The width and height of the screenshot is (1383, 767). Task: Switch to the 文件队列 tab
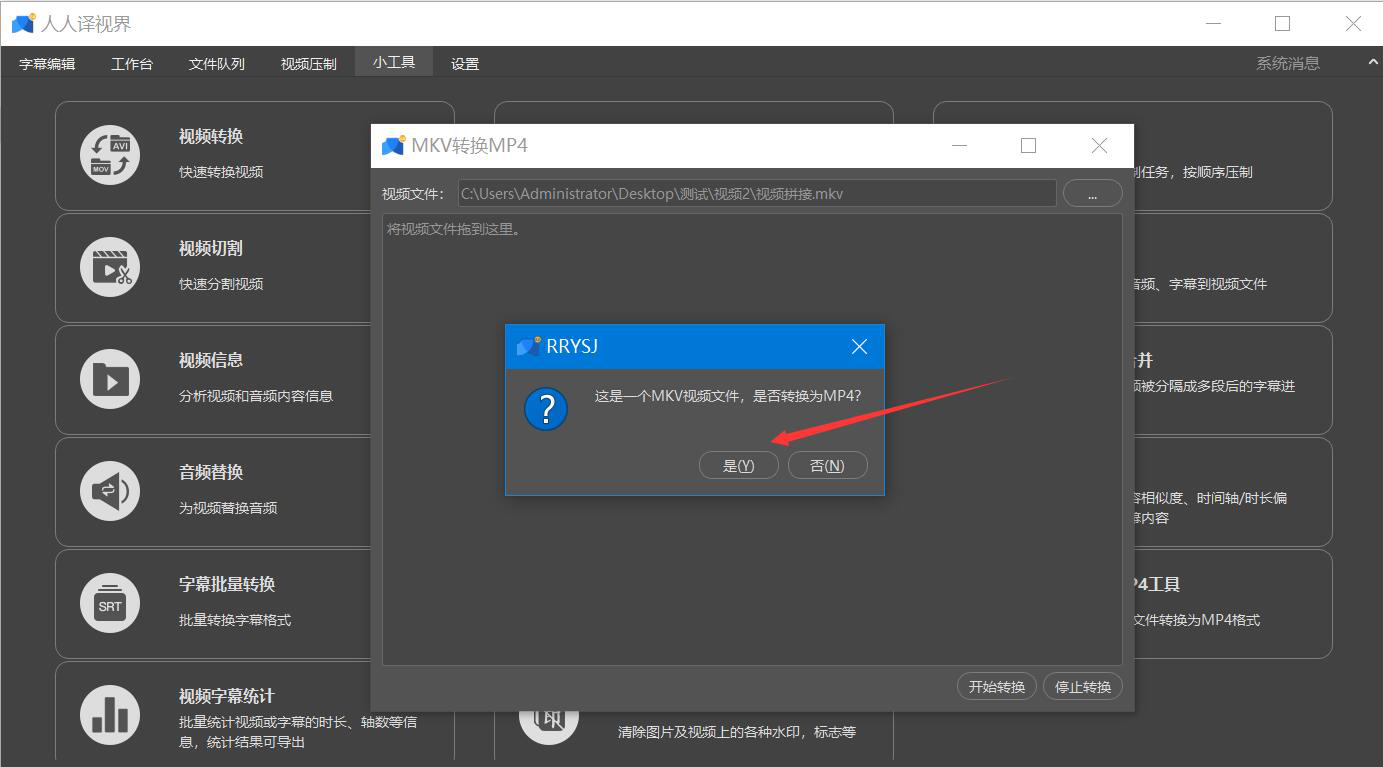(216, 61)
